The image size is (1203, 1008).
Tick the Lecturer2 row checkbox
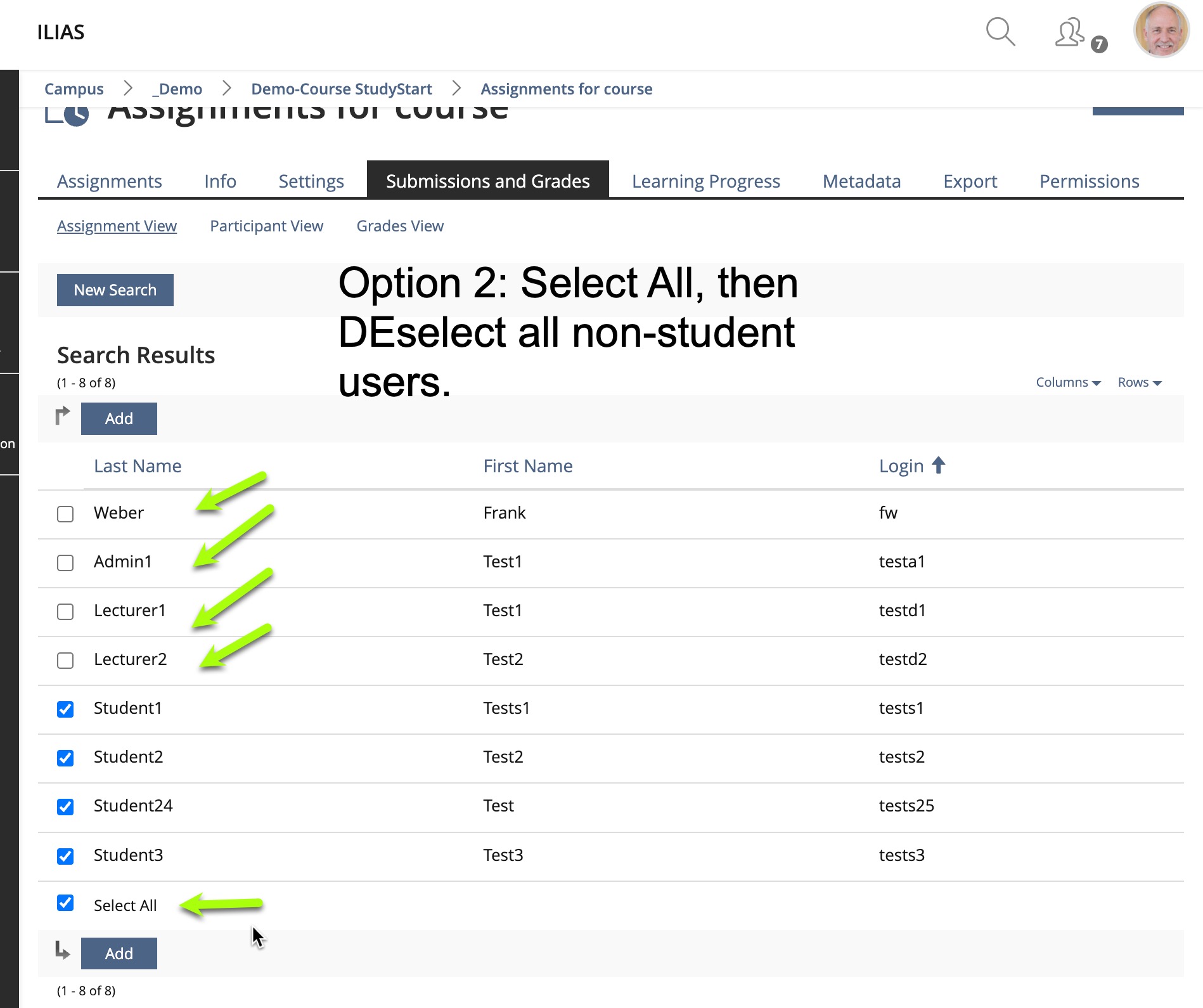point(65,660)
